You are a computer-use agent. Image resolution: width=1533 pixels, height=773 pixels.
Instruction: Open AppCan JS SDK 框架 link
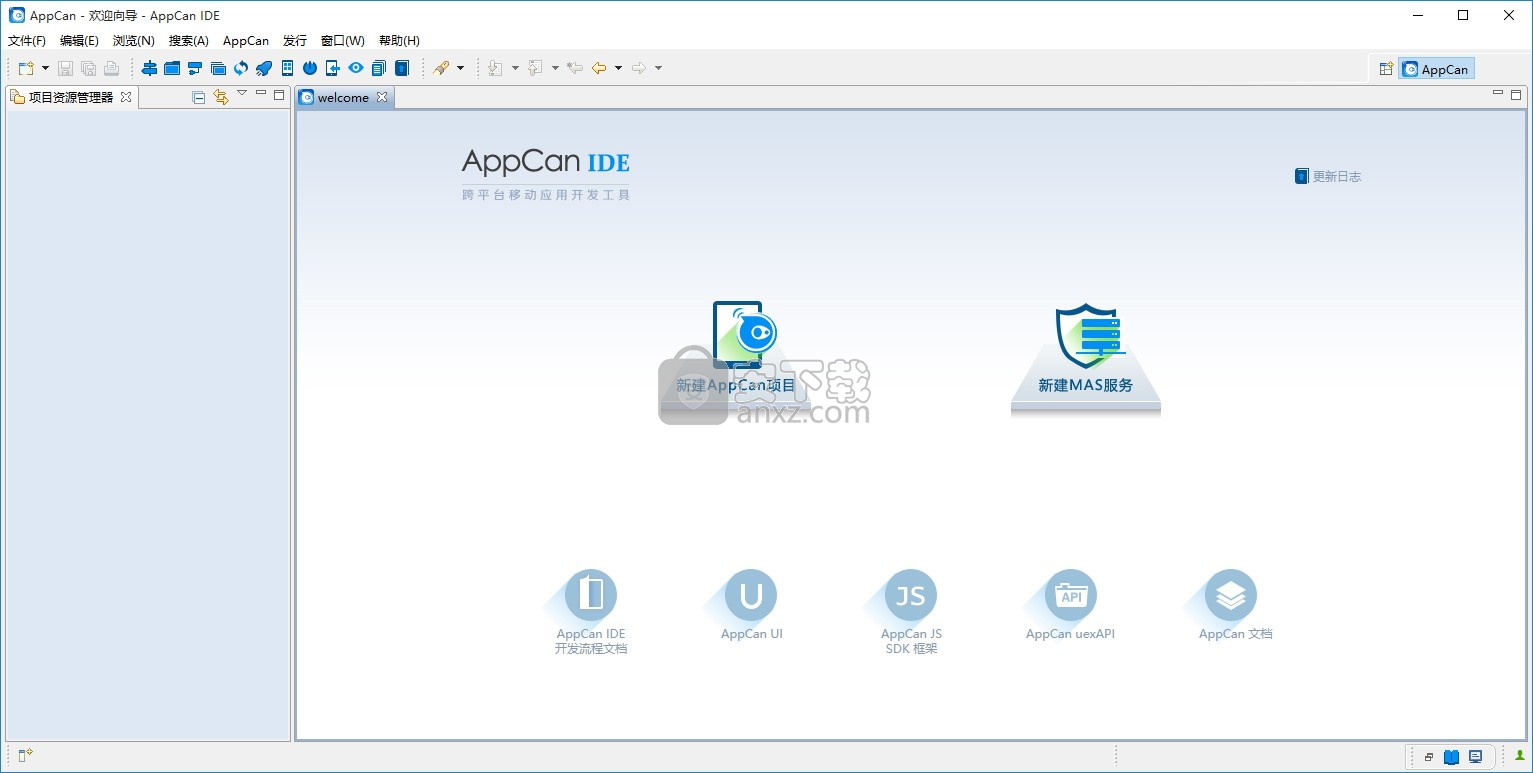[x=911, y=612]
